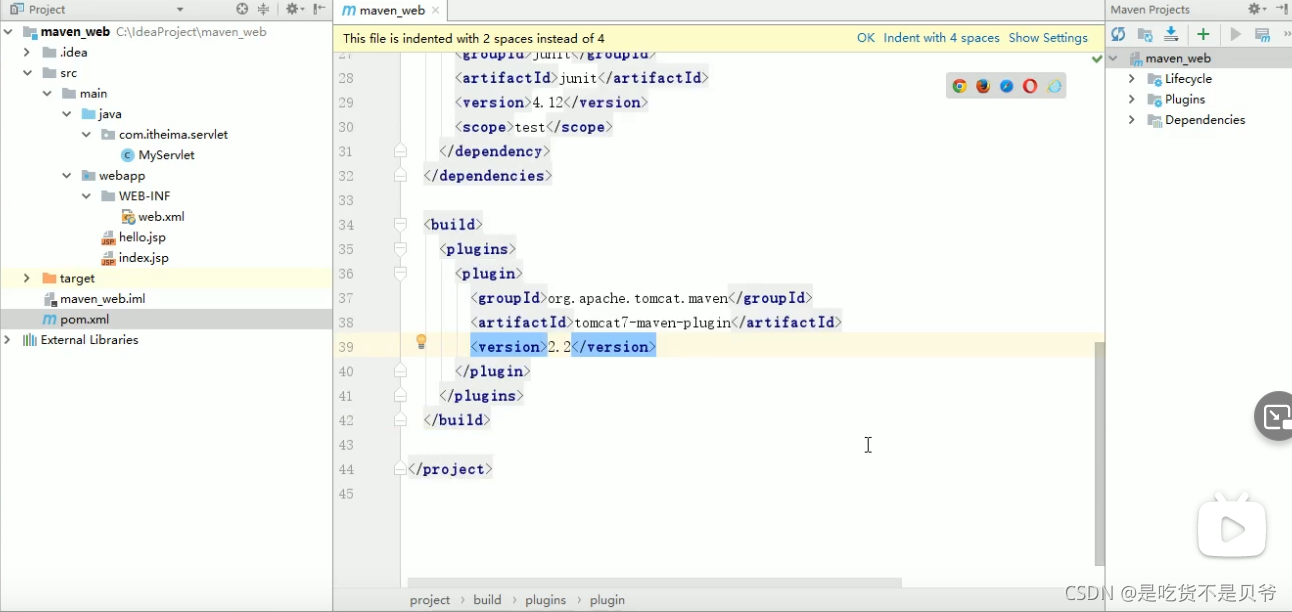Click tomcat7-maven-plugin artifactId text

653,322
